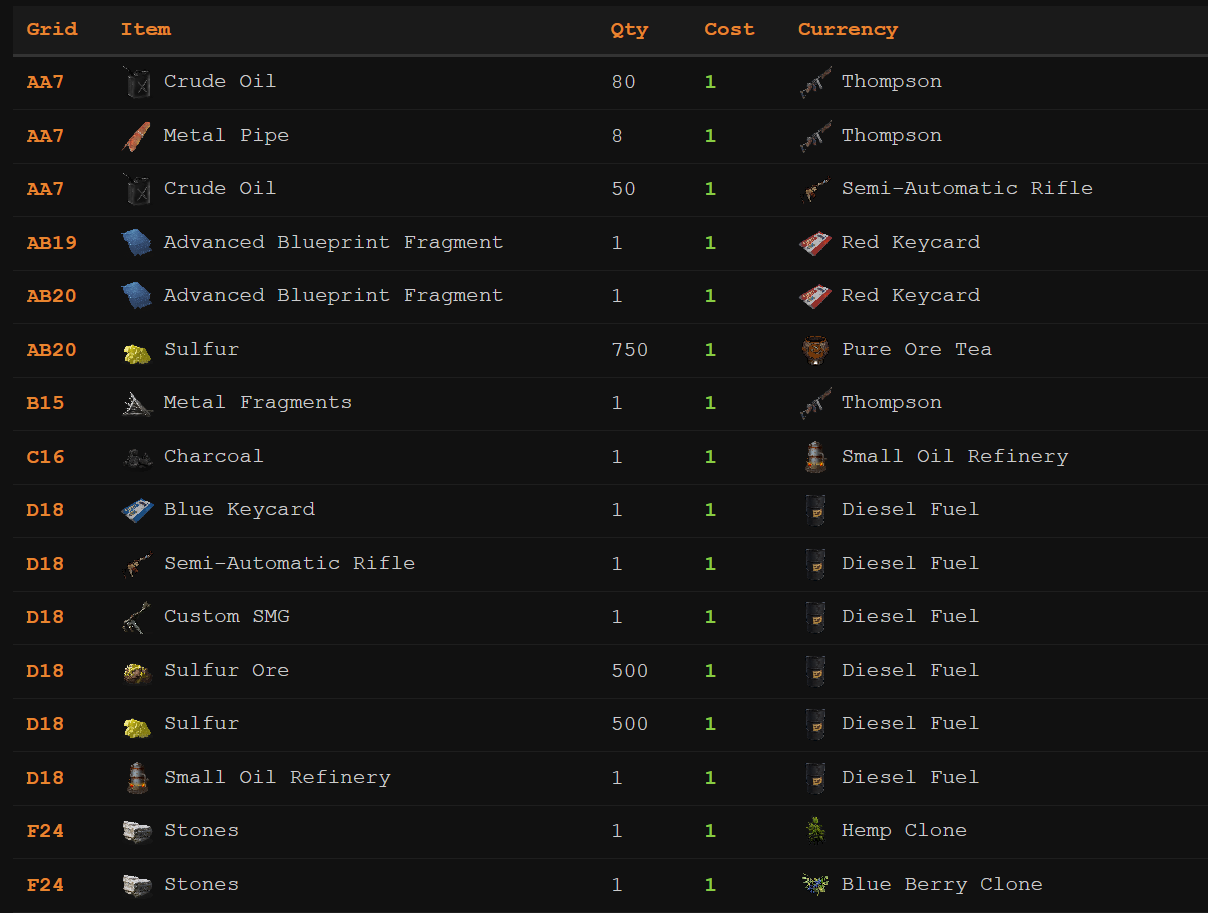This screenshot has width=1208, height=913.
Task: Click the Semi-Automatic Rifle currency icon
Action: [815, 189]
